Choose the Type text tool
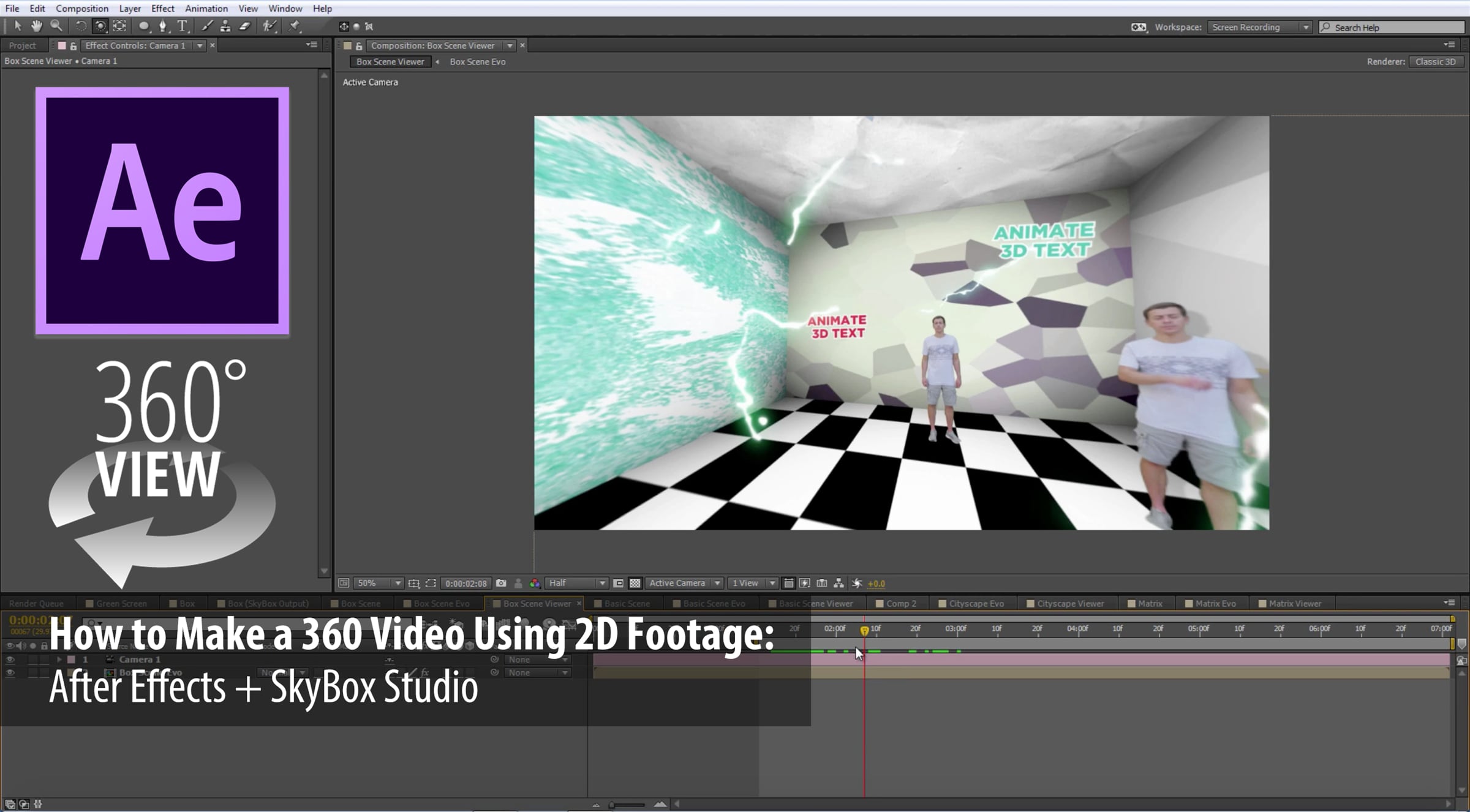This screenshot has height=812, width=1470. pyautogui.click(x=182, y=26)
